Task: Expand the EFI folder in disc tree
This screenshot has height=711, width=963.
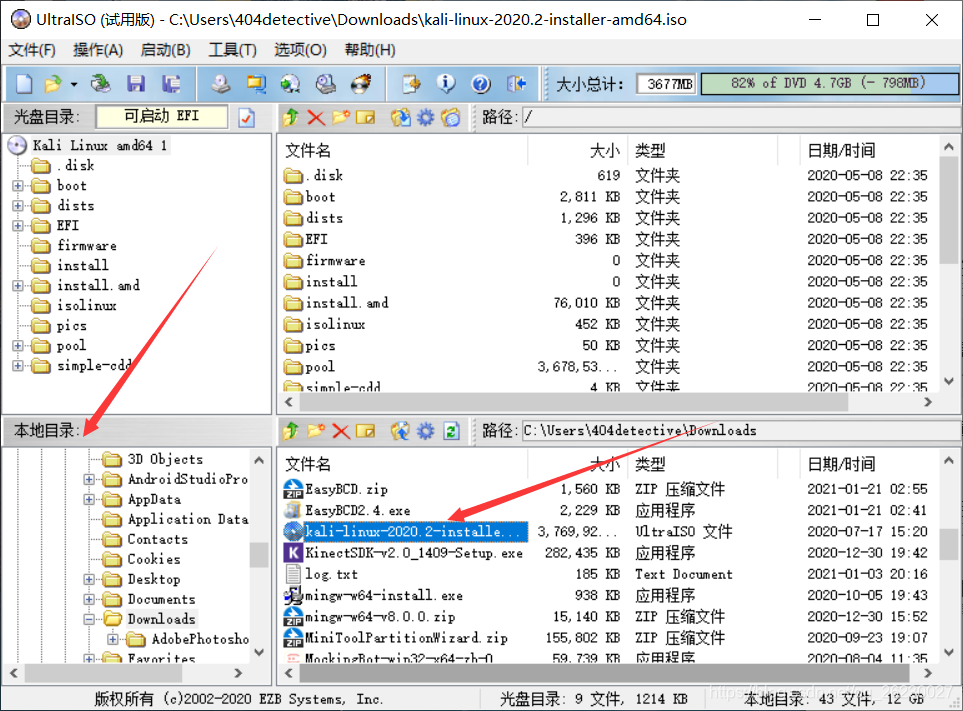Action: tap(18, 225)
